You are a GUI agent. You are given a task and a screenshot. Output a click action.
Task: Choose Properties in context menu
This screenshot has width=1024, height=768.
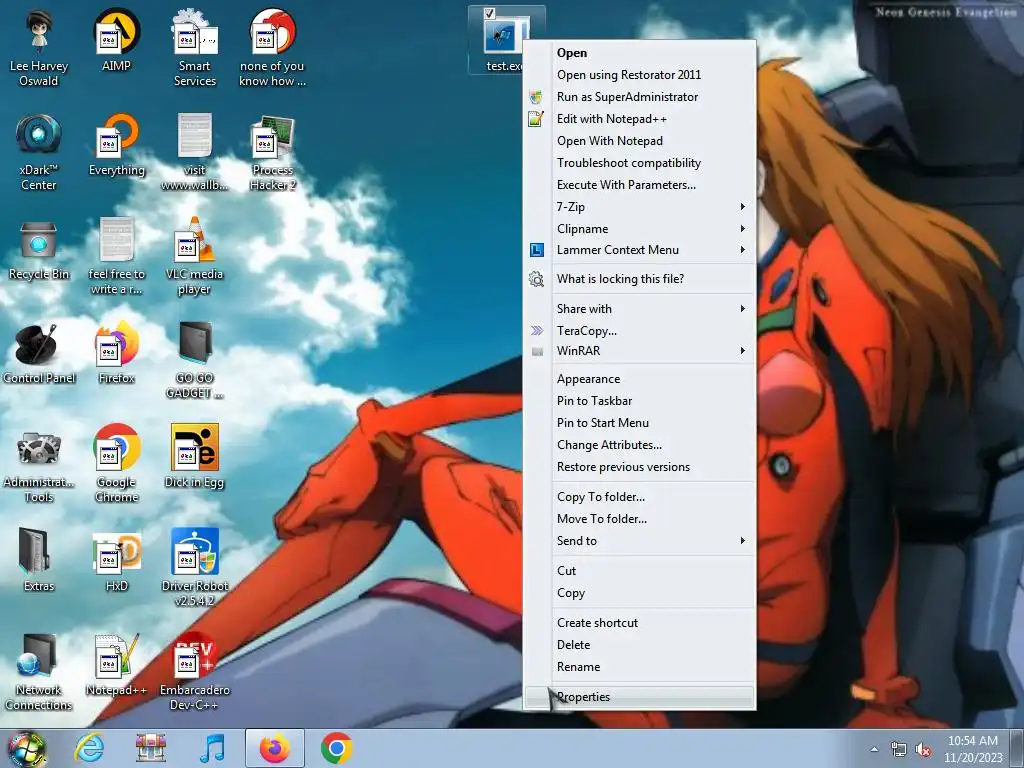(640, 697)
